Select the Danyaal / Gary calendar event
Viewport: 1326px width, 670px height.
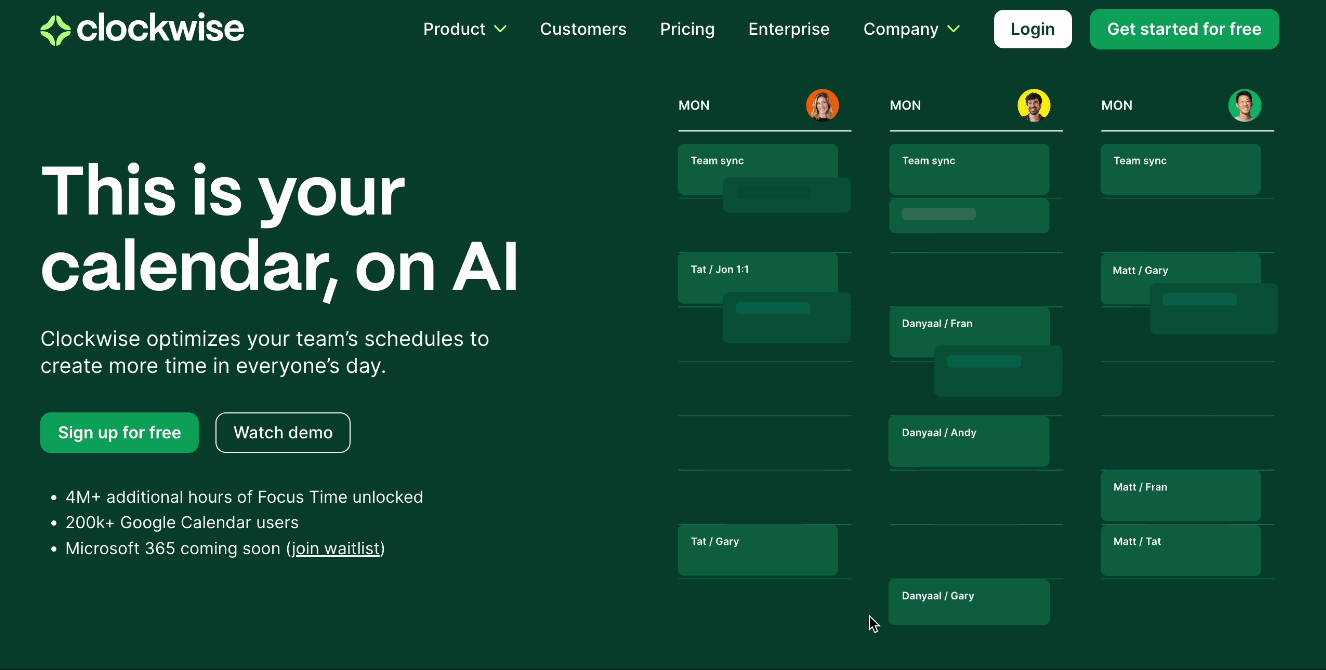(x=969, y=602)
